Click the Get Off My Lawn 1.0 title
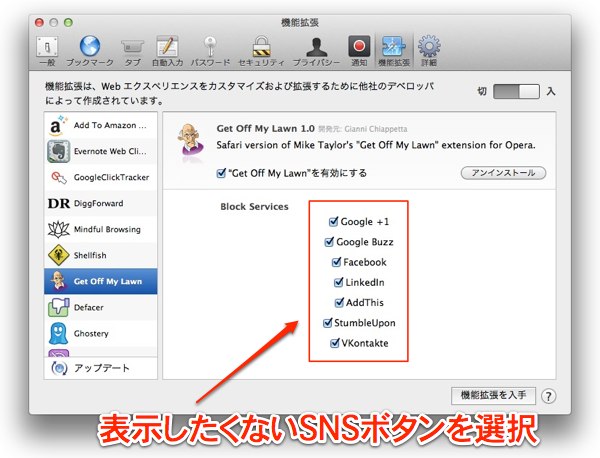The width and height of the screenshot is (600, 458). (266, 129)
